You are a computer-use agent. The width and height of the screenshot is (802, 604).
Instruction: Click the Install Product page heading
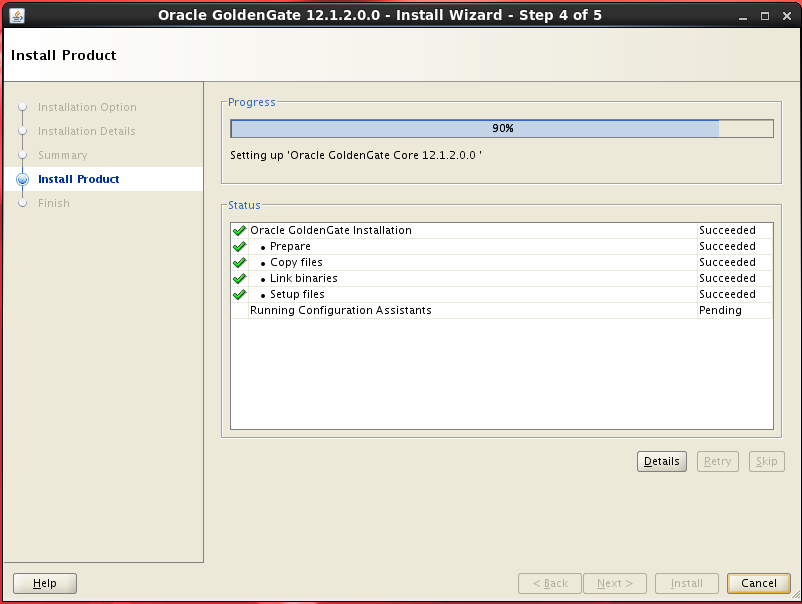(64, 55)
